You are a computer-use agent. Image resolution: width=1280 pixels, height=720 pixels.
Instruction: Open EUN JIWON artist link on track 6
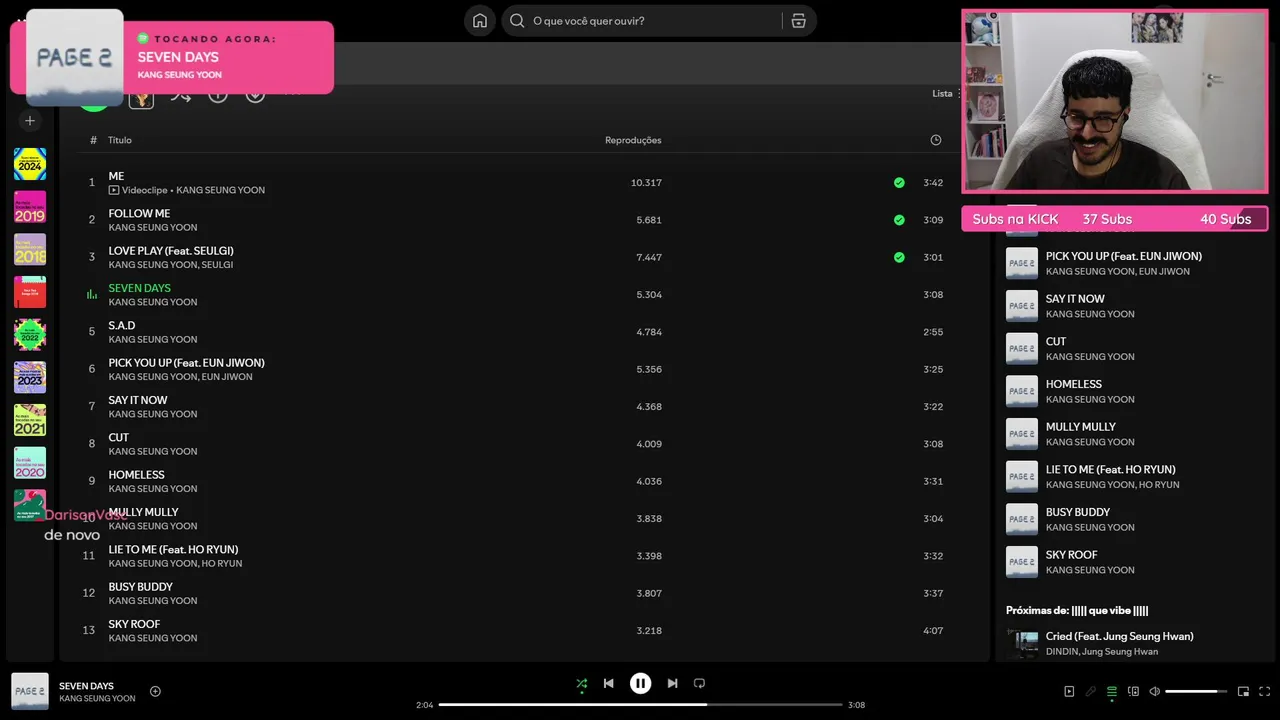227,377
